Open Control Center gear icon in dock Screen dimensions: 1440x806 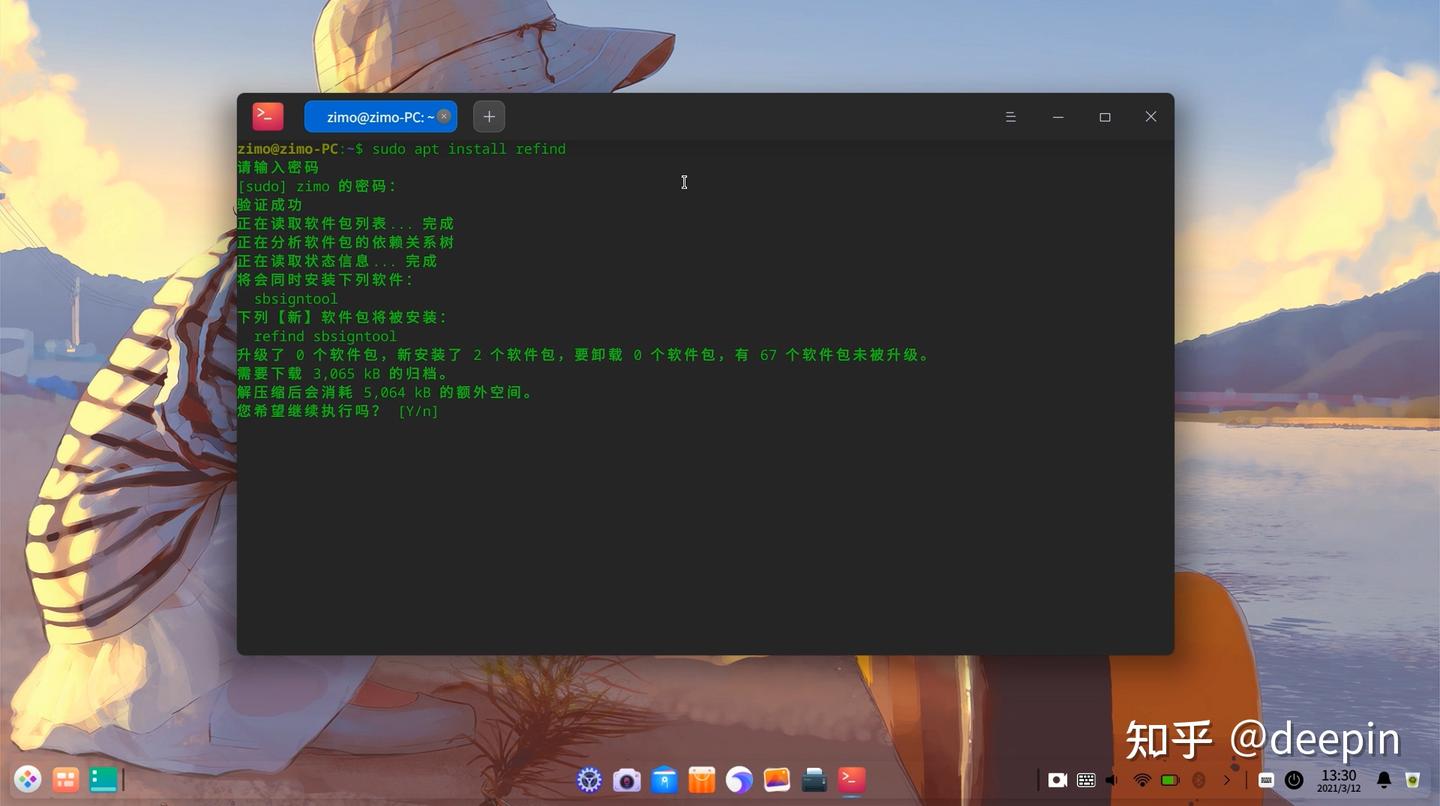(589, 780)
